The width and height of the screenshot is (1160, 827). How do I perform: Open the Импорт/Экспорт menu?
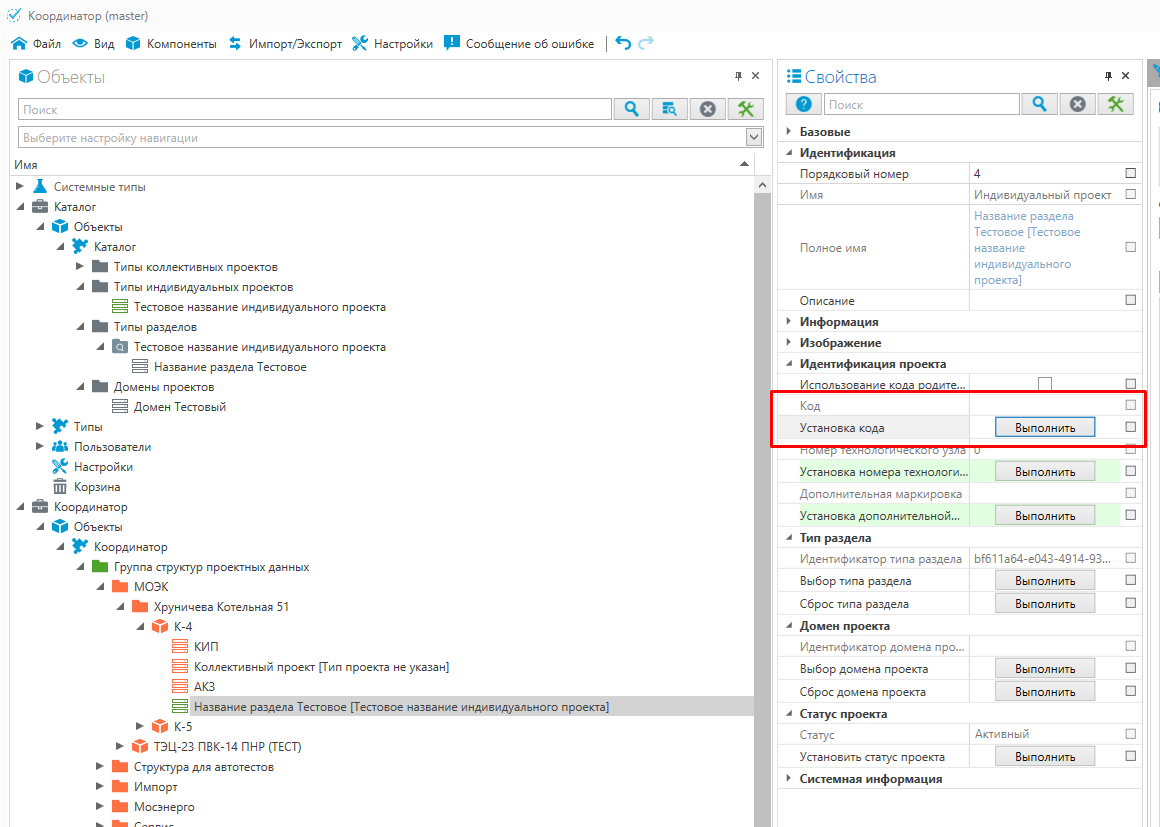point(285,44)
